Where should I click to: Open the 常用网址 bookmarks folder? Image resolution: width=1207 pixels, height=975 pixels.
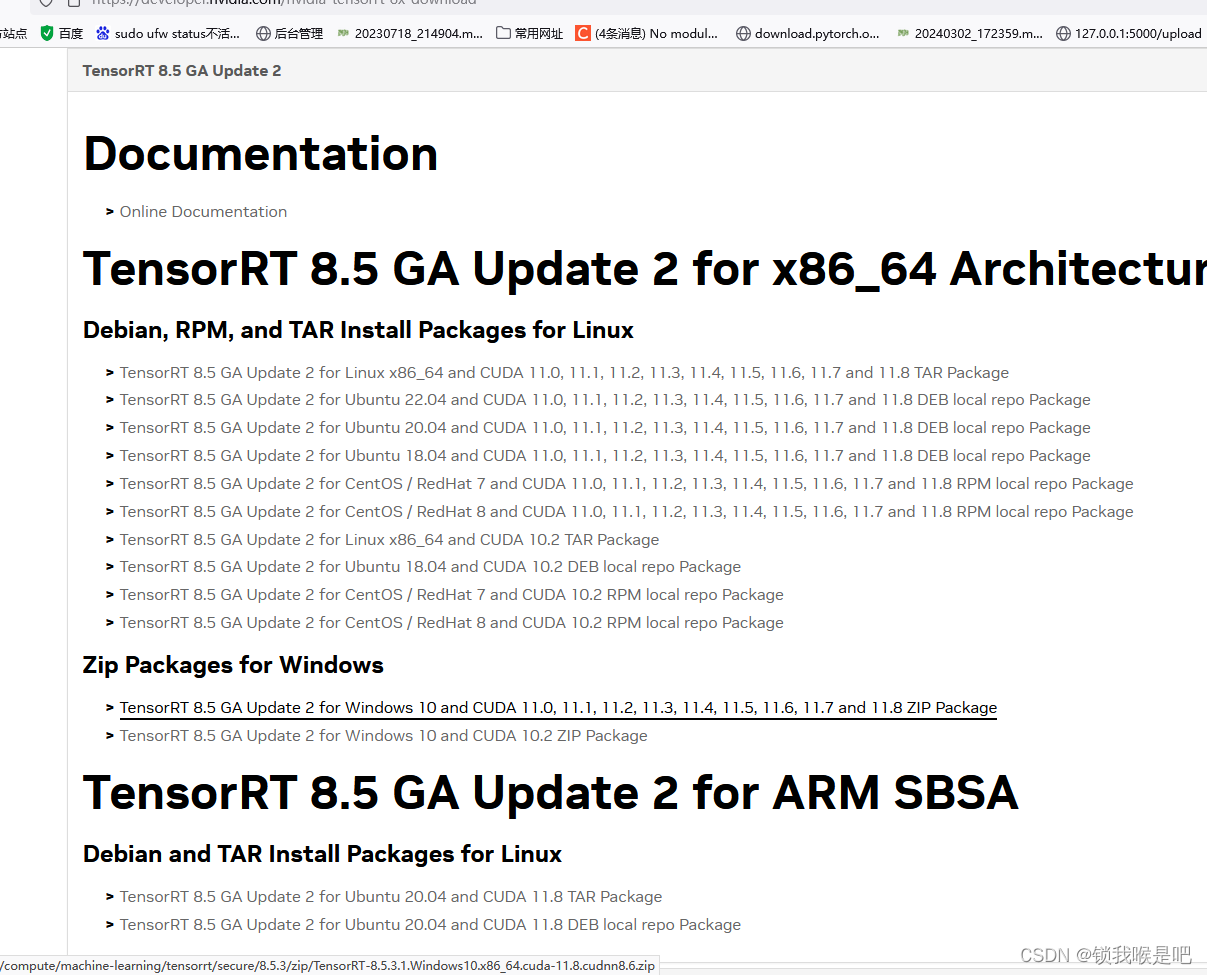click(530, 33)
